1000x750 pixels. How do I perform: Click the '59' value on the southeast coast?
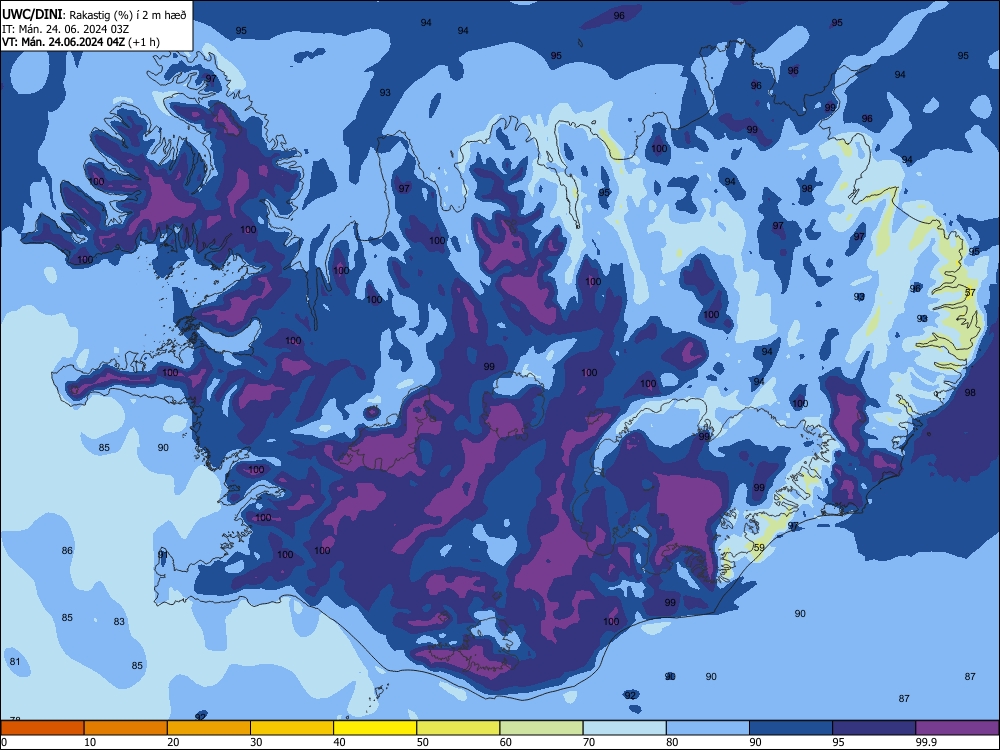click(x=759, y=548)
